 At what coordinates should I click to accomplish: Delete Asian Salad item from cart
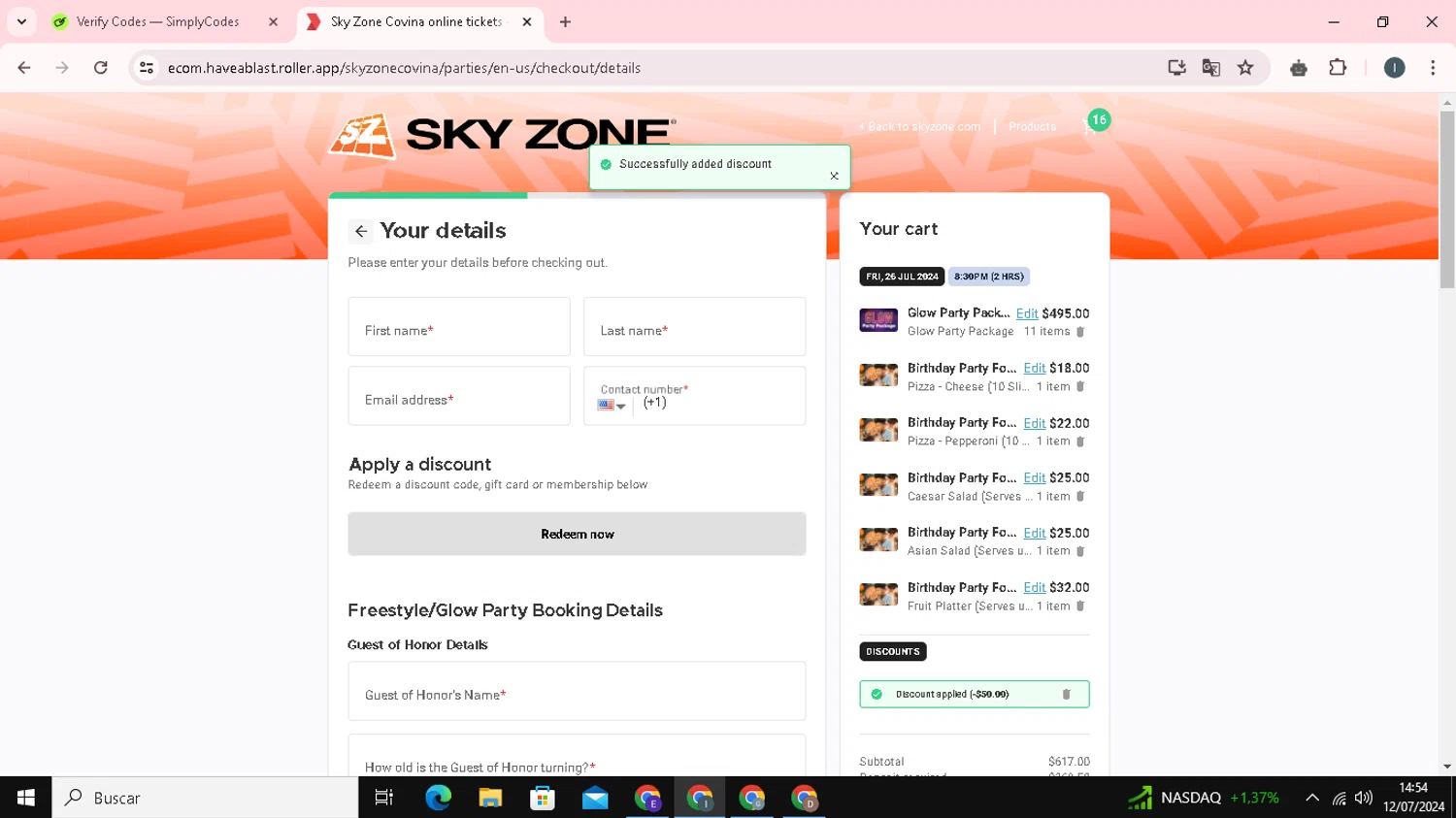[x=1080, y=551]
